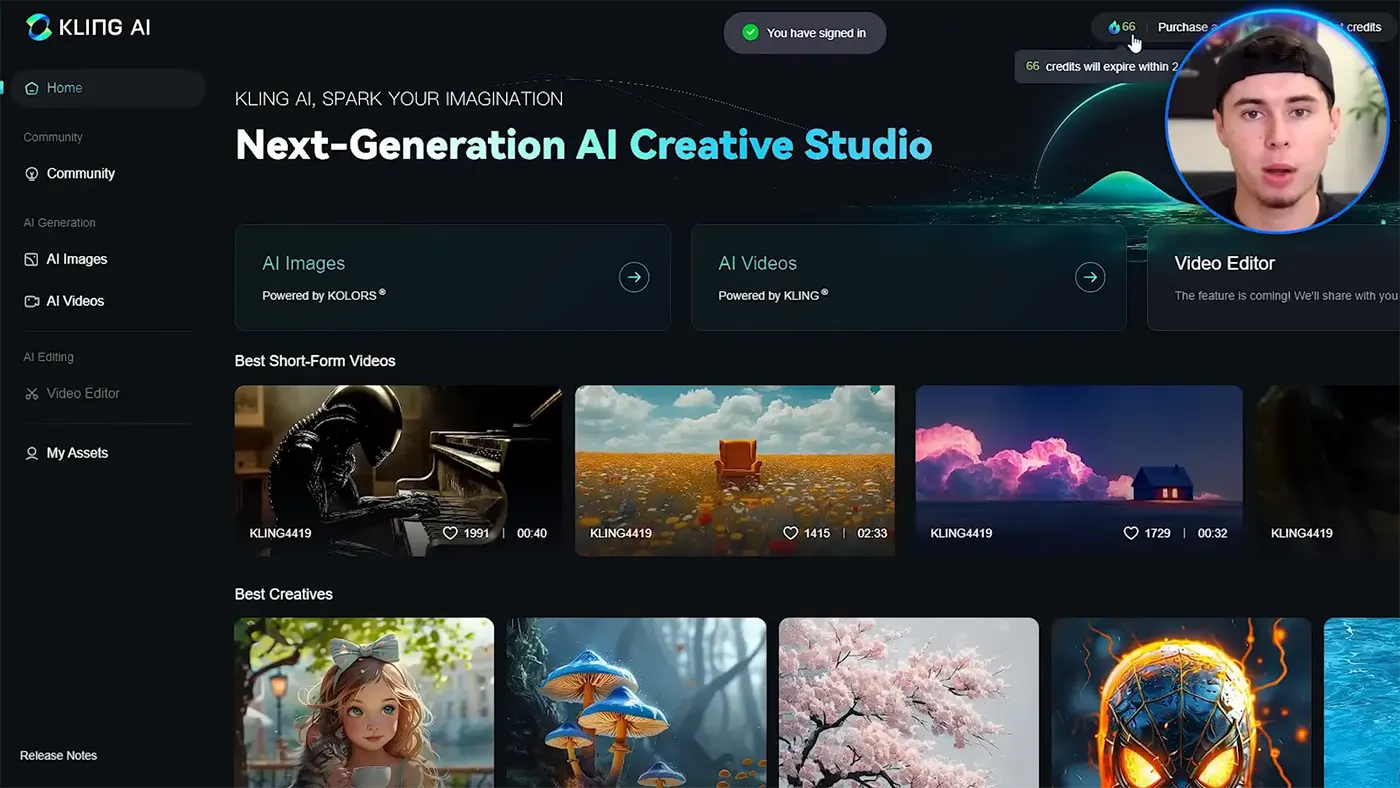The width and height of the screenshot is (1400, 788).
Task: Open the girl with bow creative image
Action: point(364,702)
